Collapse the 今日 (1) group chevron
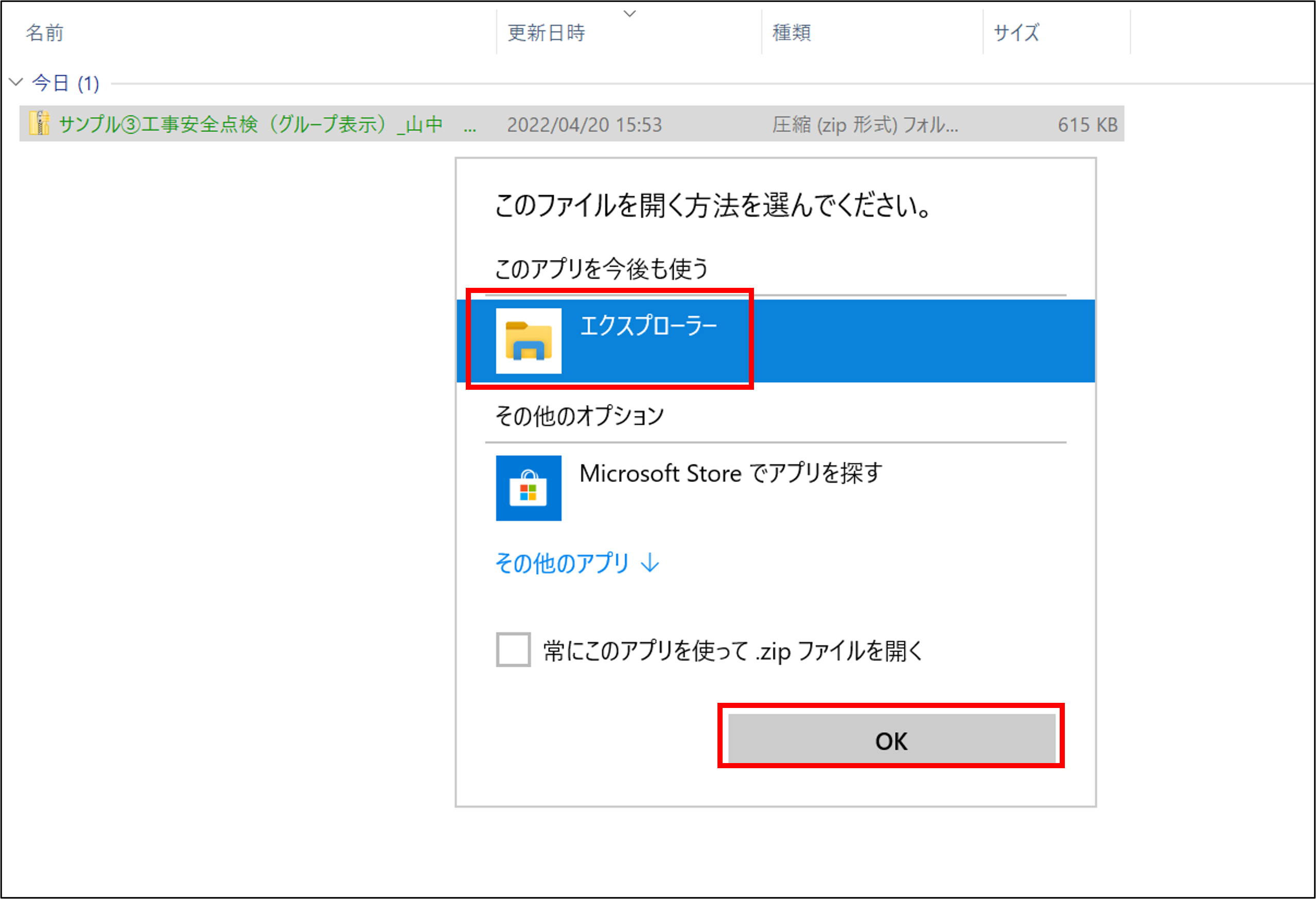This screenshot has height=899, width=1316. point(16,83)
